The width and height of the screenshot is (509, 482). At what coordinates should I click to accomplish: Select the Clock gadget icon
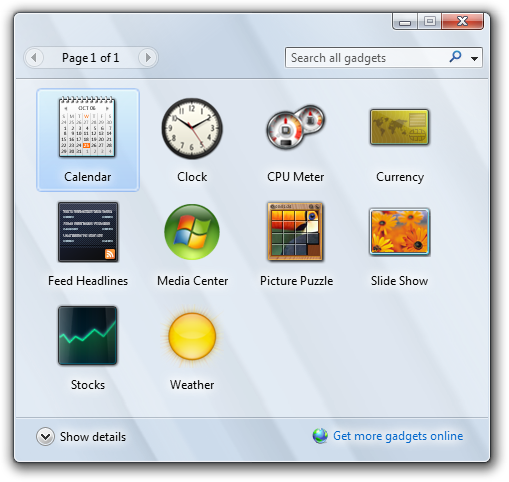(x=192, y=128)
